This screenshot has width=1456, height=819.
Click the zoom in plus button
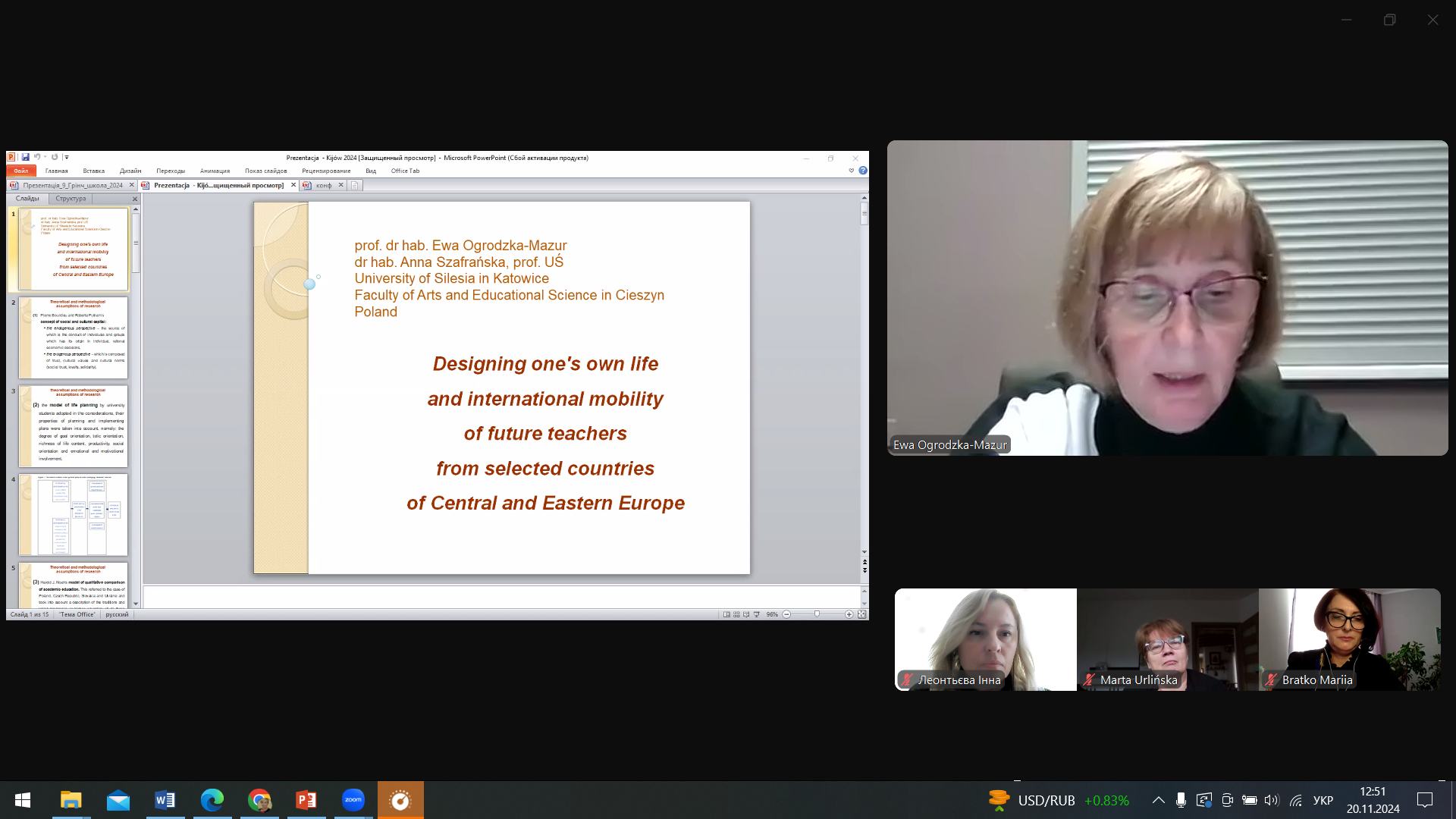[849, 614]
